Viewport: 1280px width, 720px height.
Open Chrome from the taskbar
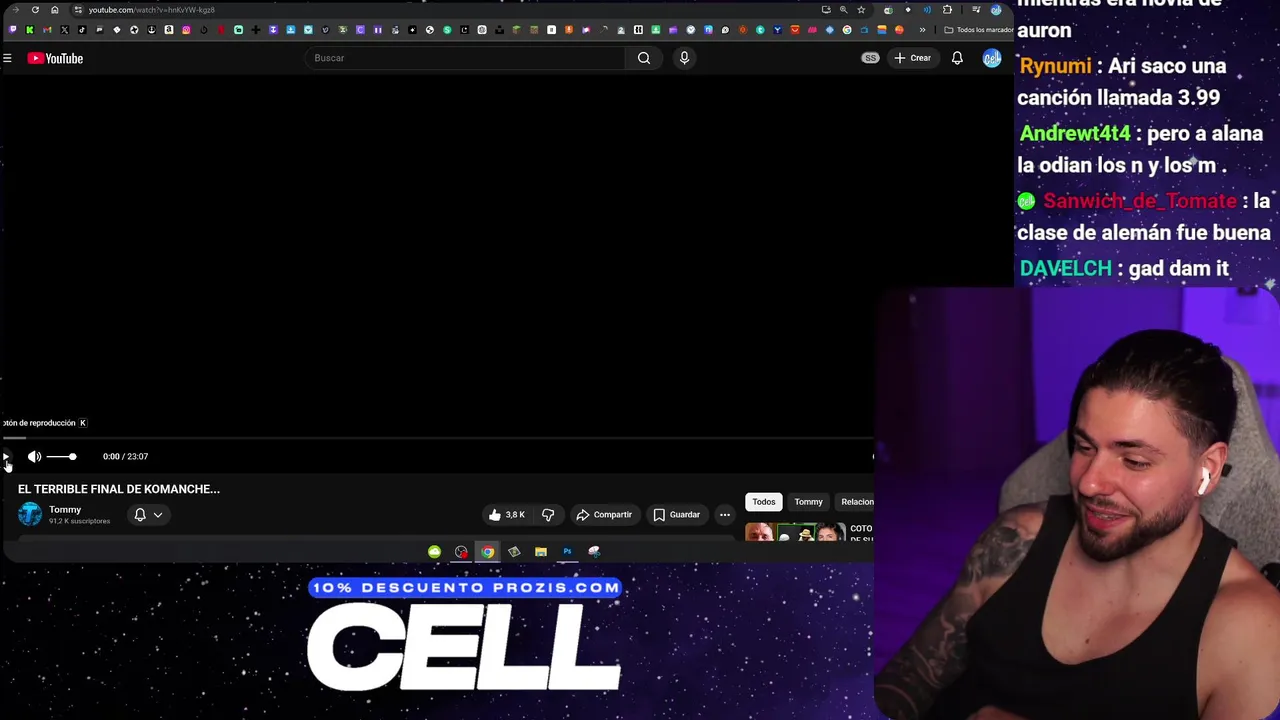point(487,552)
